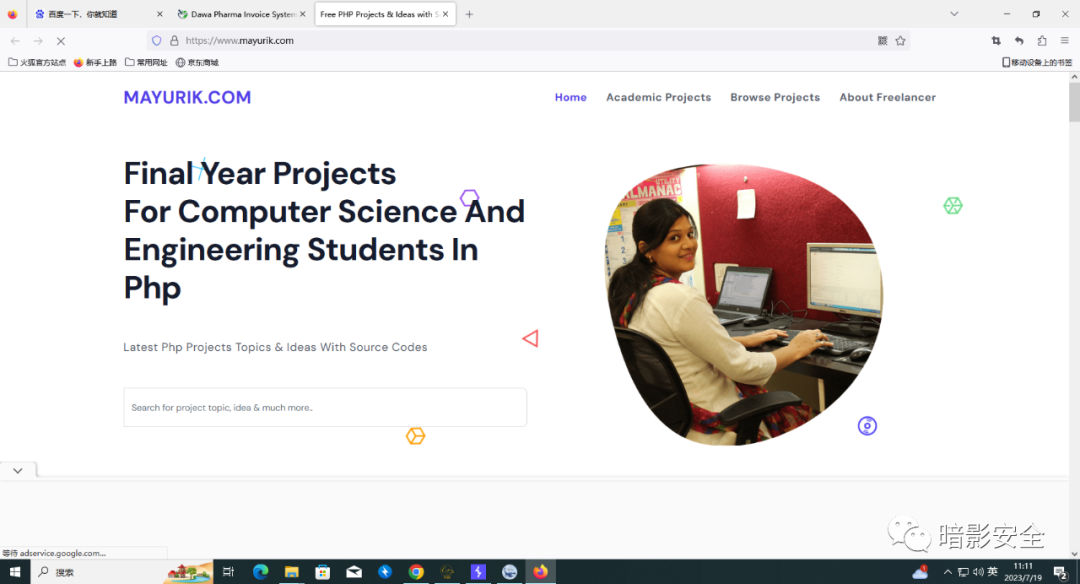Open volume control in system tray
Viewport: 1080px width, 584px height.
tap(978, 572)
